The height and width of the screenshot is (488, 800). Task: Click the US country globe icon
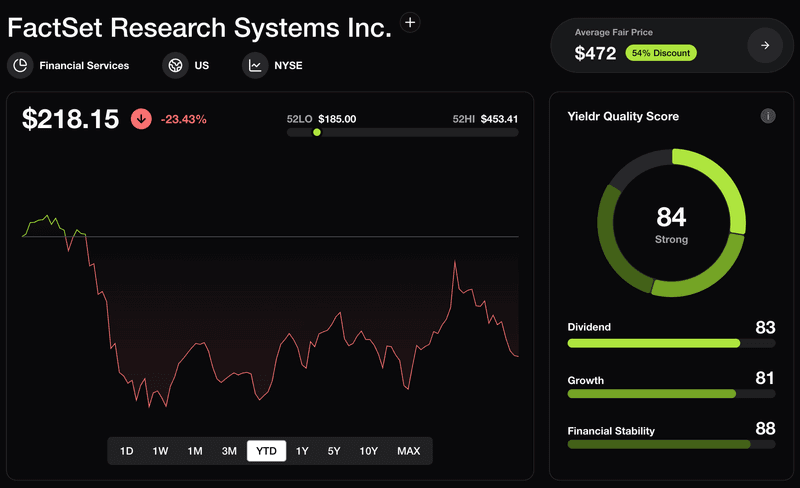(x=176, y=65)
